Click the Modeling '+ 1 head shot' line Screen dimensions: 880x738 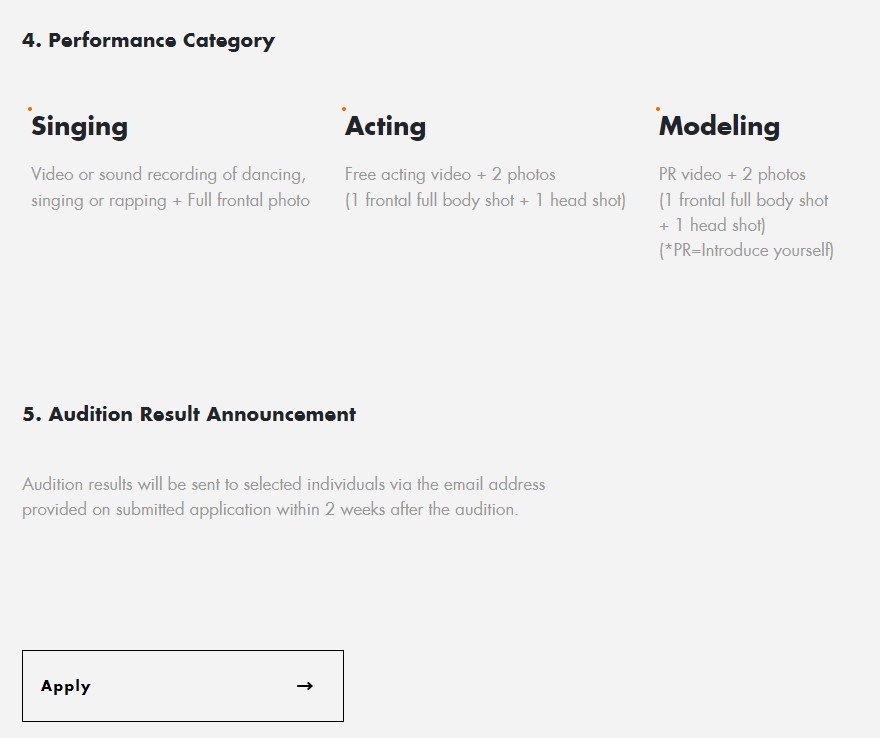click(x=712, y=226)
